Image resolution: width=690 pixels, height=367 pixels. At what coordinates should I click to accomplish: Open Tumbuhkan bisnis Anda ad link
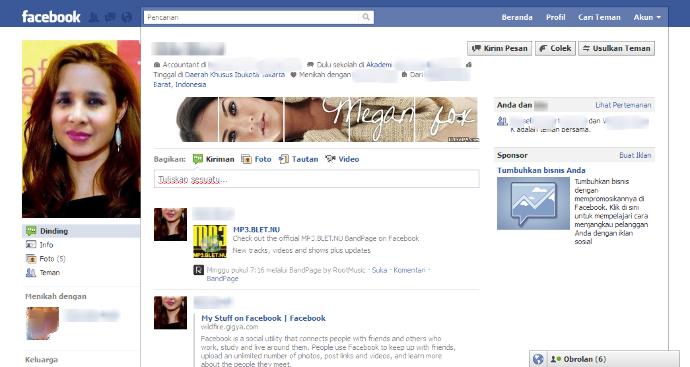coord(541,170)
